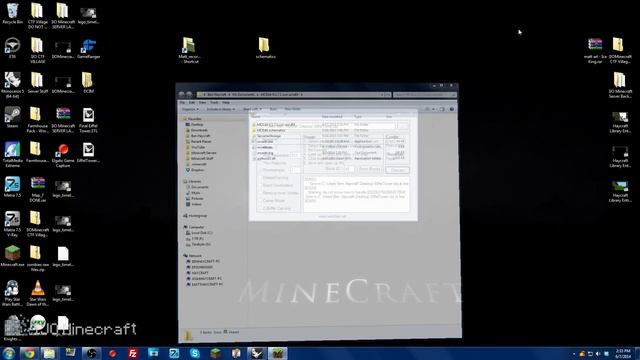The width and height of the screenshot is (640, 360).
Task: Sort by the Date modified column header
Action: point(332,117)
